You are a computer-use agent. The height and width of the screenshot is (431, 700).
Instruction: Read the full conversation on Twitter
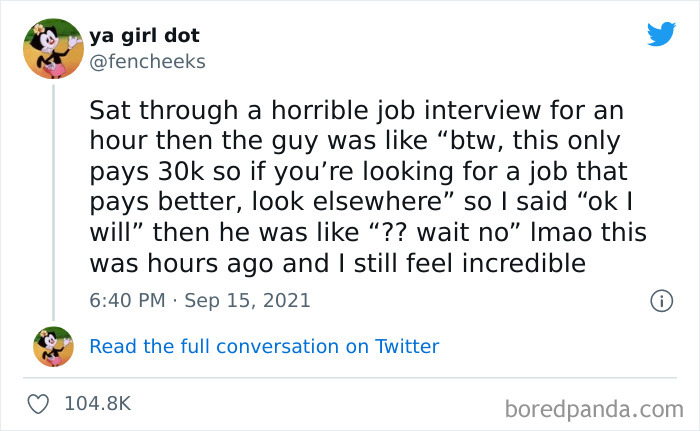(x=264, y=347)
